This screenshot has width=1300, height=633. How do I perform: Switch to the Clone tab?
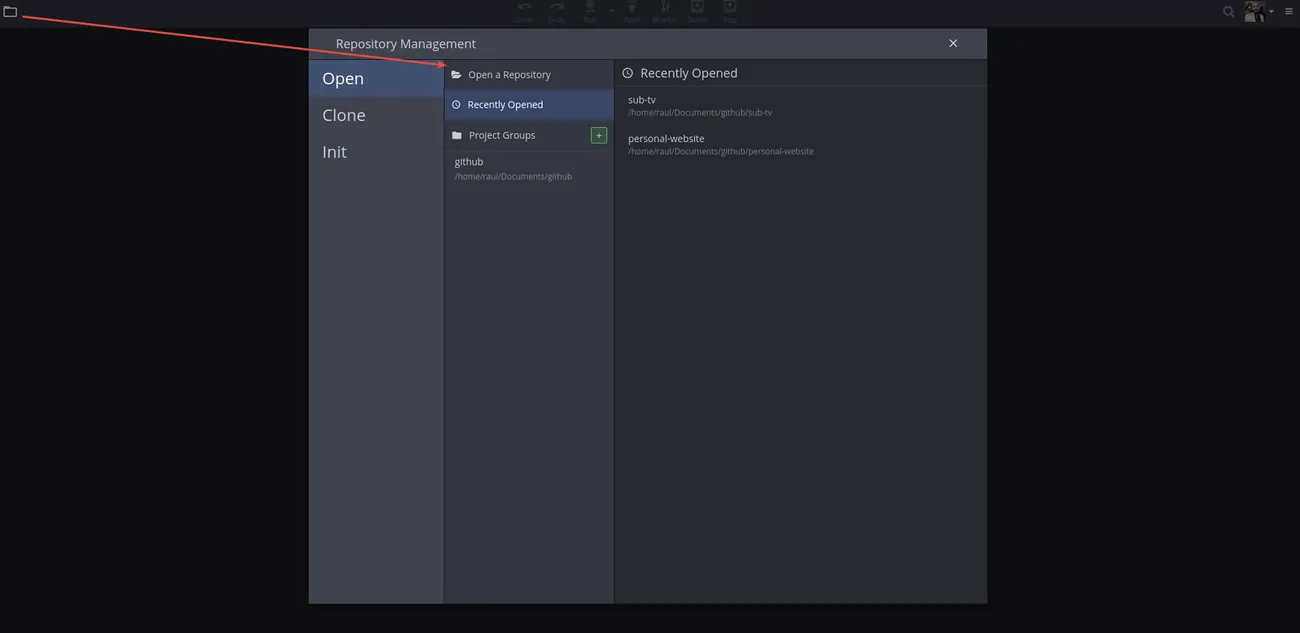[376, 115]
